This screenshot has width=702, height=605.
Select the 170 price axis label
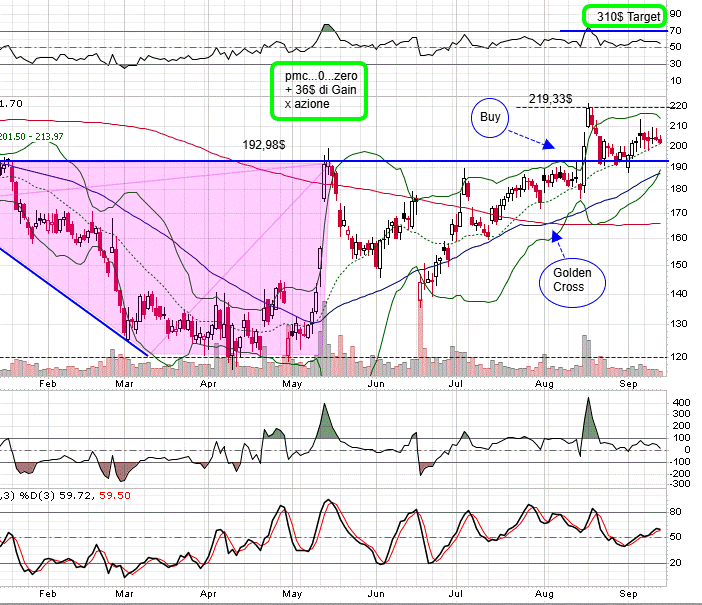[678, 213]
